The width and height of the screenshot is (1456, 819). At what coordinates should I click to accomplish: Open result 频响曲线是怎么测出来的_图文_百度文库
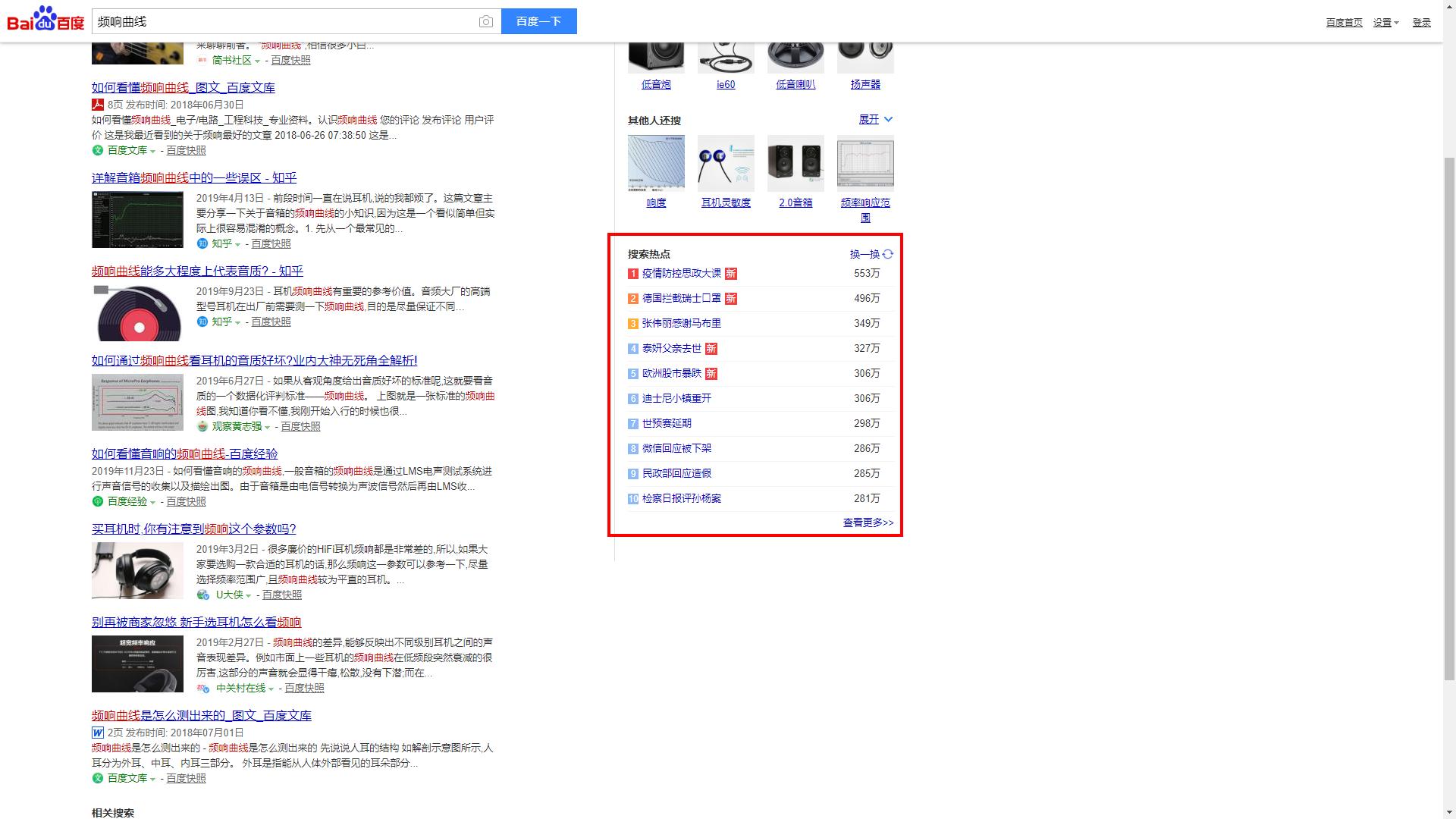pos(202,715)
